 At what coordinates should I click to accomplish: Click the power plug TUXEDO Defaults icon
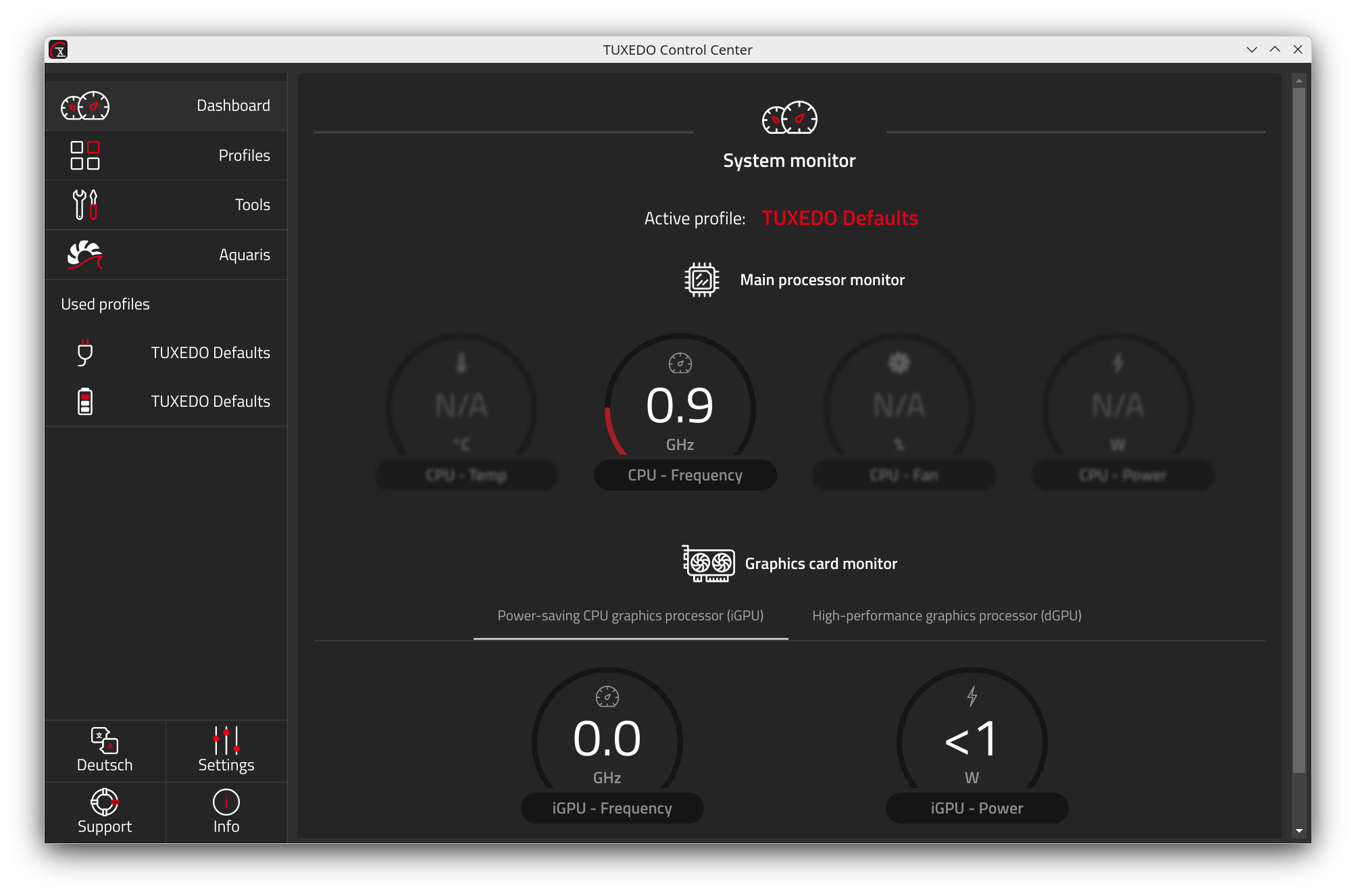(x=85, y=353)
